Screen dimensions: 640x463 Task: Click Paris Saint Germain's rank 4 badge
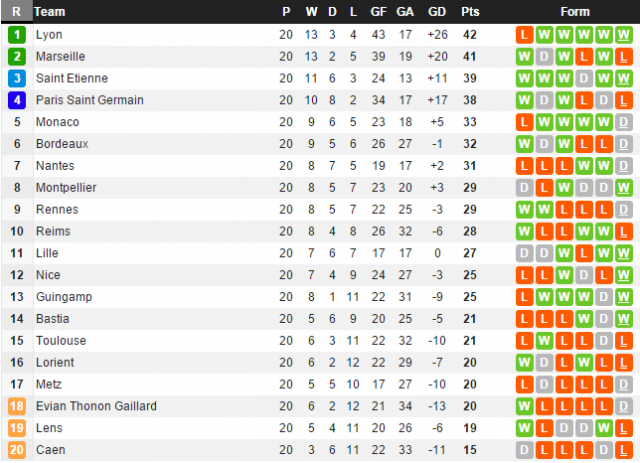tap(17, 100)
